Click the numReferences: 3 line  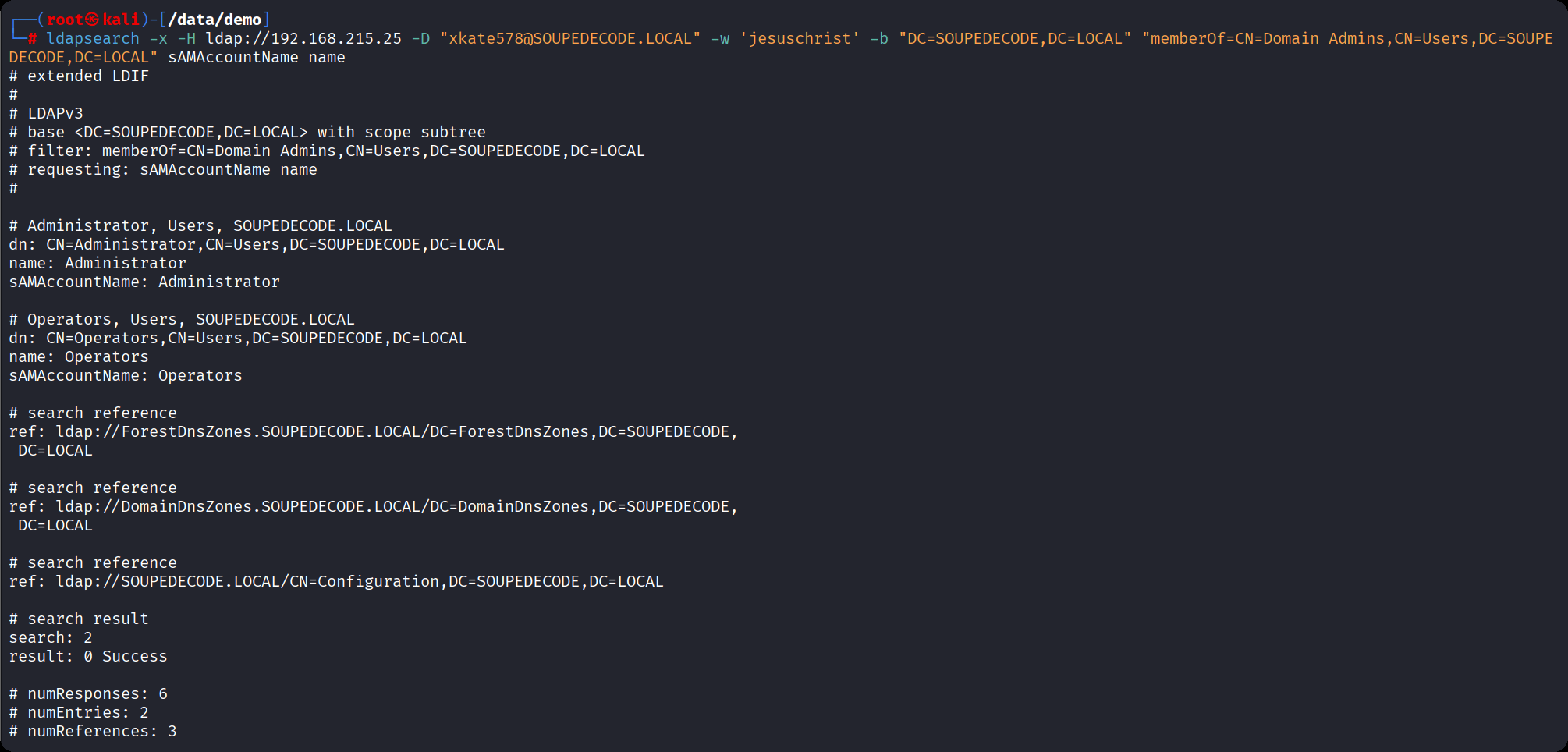pos(93,731)
